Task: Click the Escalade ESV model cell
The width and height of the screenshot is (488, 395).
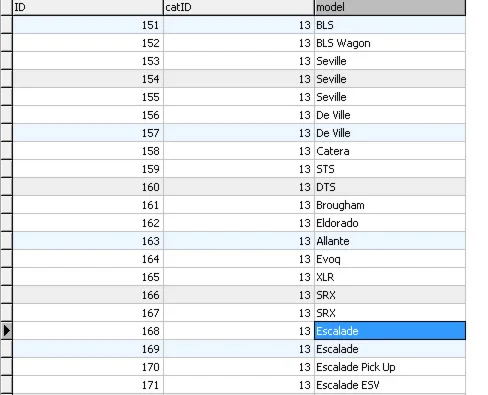Action: coord(390,385)
